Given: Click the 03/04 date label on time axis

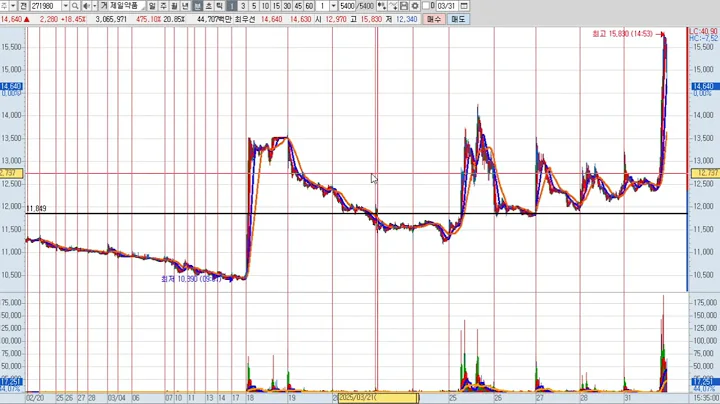Looking at the screenshot, I should pyautogui.click(x=116, y=398).
